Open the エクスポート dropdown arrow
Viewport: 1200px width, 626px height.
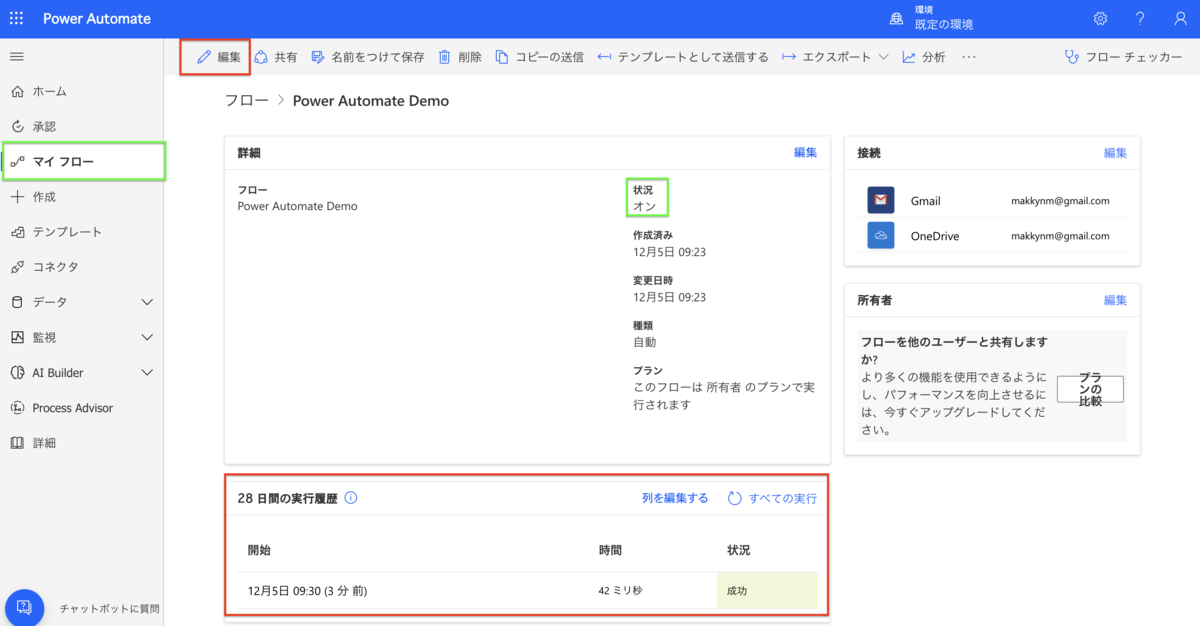point(883,57)
